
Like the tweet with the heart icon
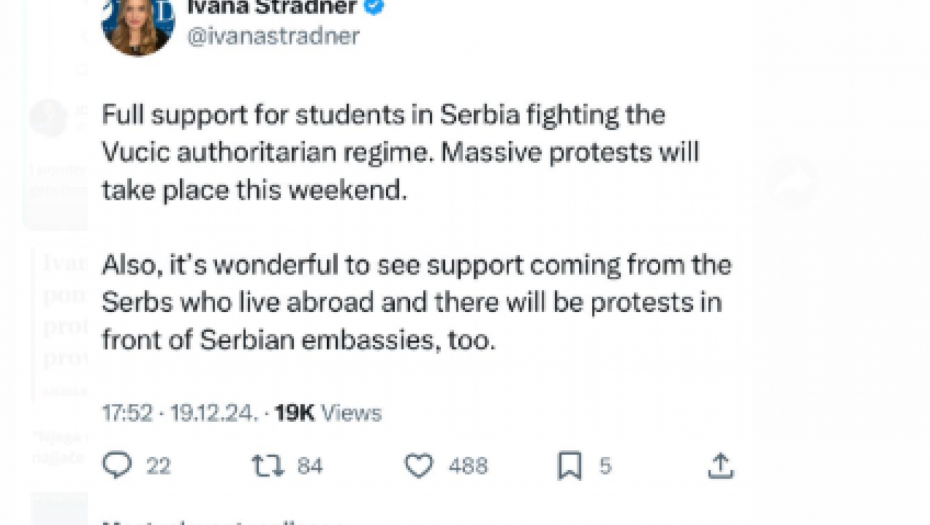(x=419, y=465)
